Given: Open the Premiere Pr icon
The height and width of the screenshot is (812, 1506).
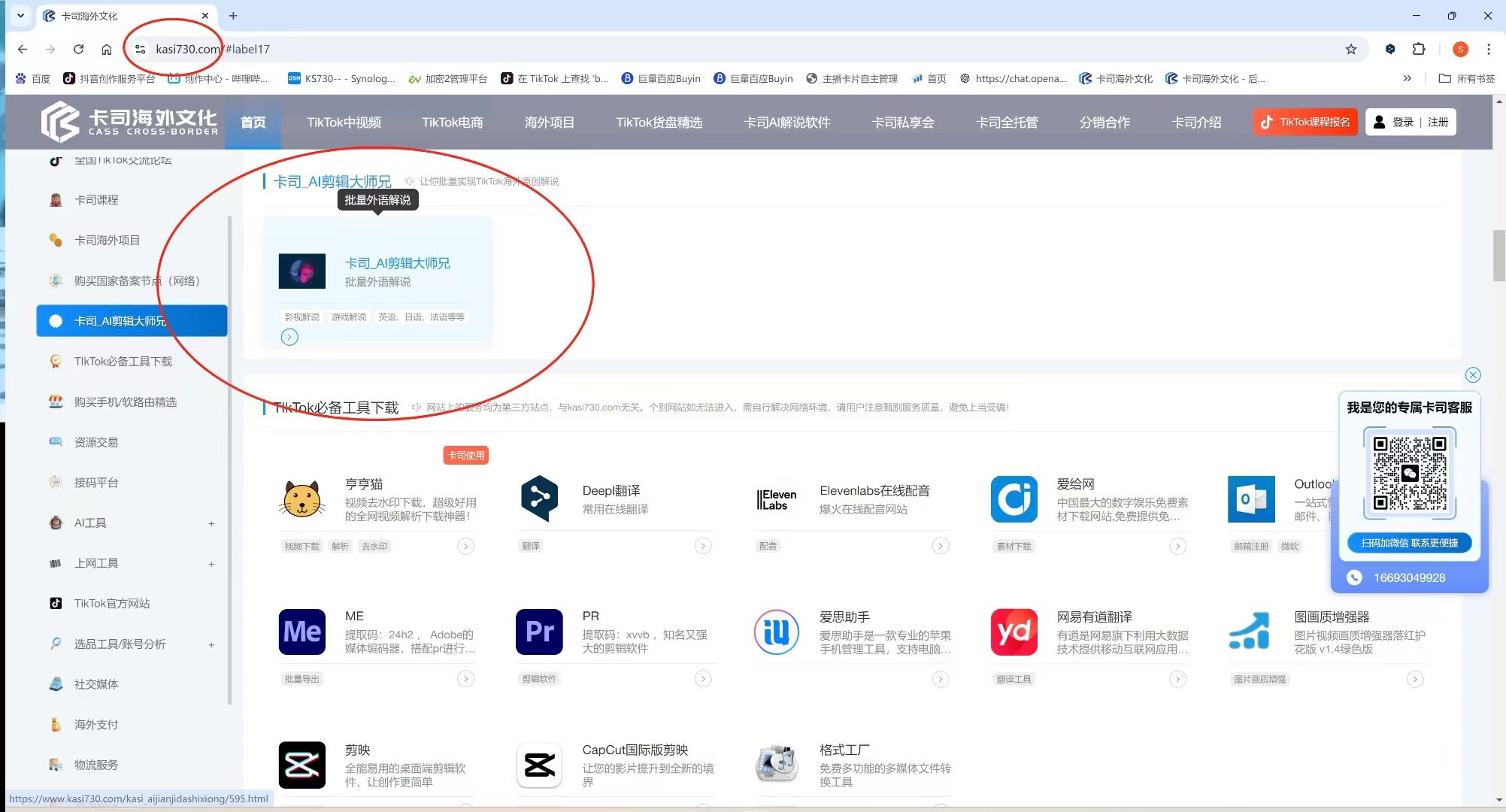Looking at the screenshot, I should click(x=539, y=632).
